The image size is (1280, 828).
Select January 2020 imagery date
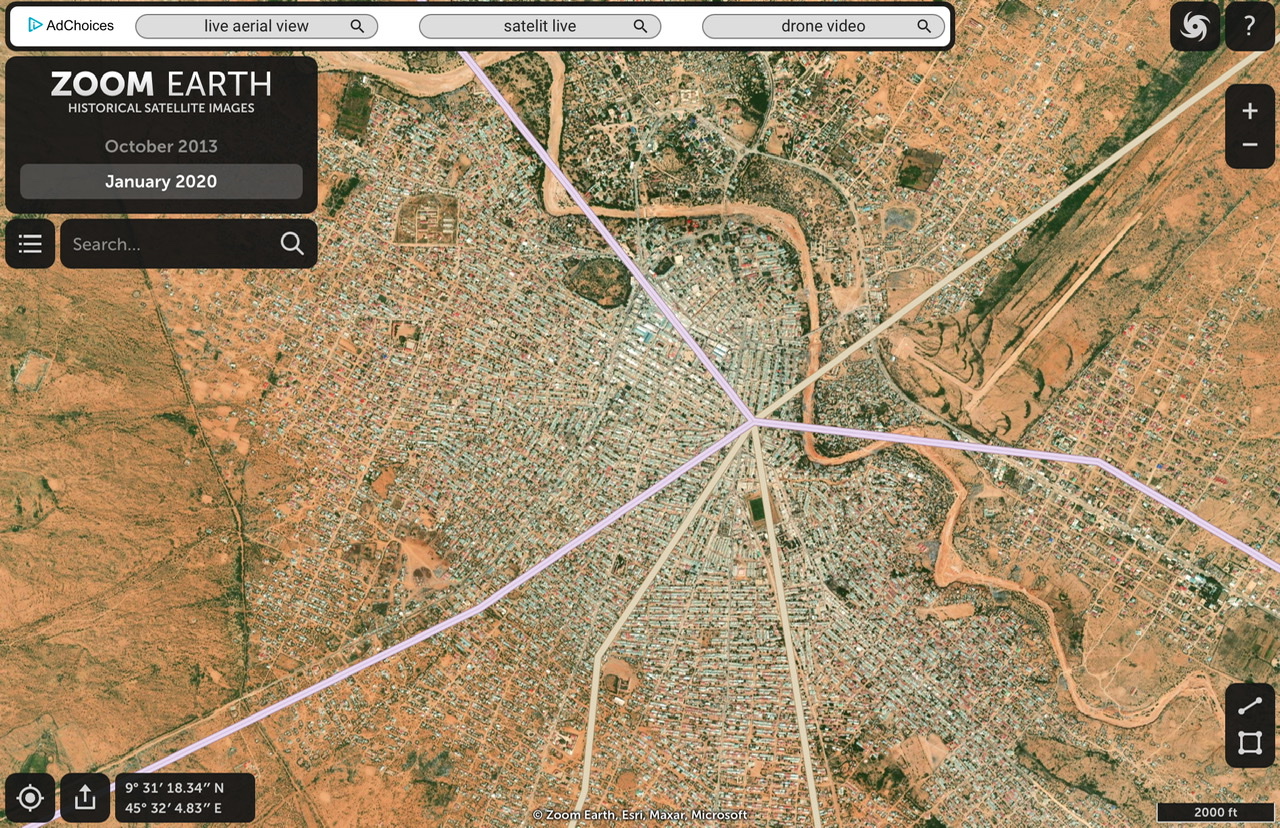click(161, 182)
